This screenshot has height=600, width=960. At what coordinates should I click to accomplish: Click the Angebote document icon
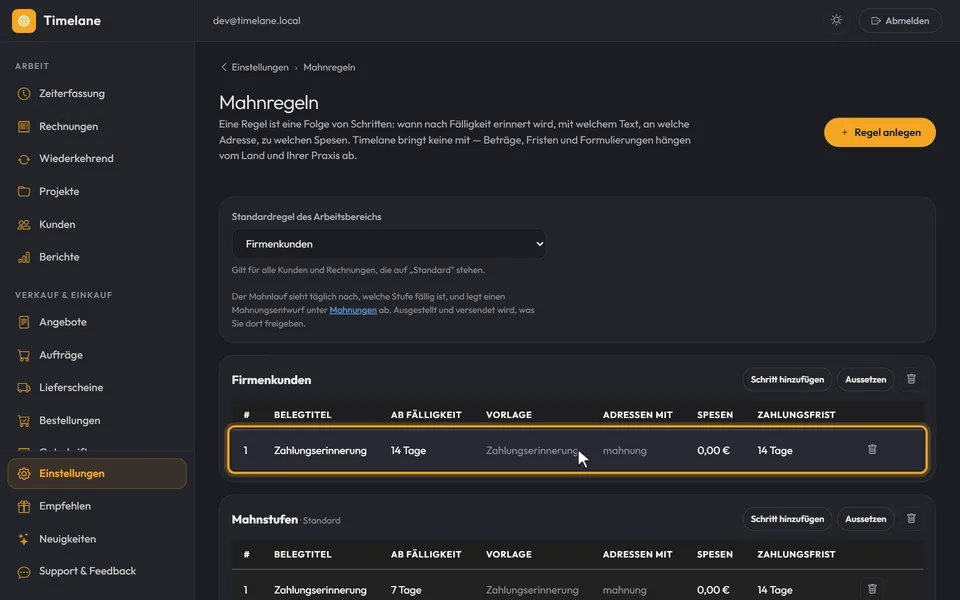click(x=24, y=322)
